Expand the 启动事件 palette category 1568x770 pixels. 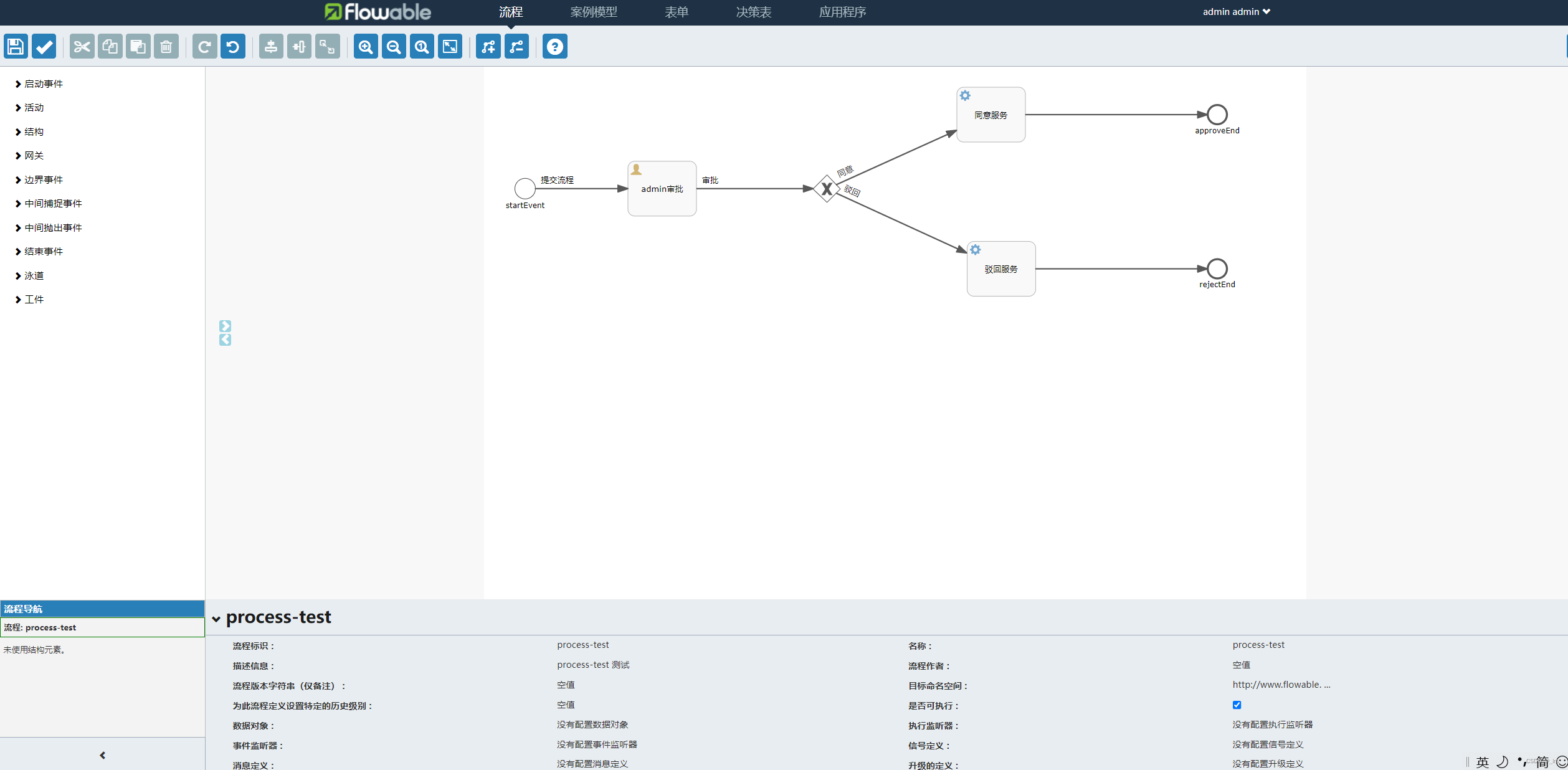pyautogui.click(x=44, y=83)
